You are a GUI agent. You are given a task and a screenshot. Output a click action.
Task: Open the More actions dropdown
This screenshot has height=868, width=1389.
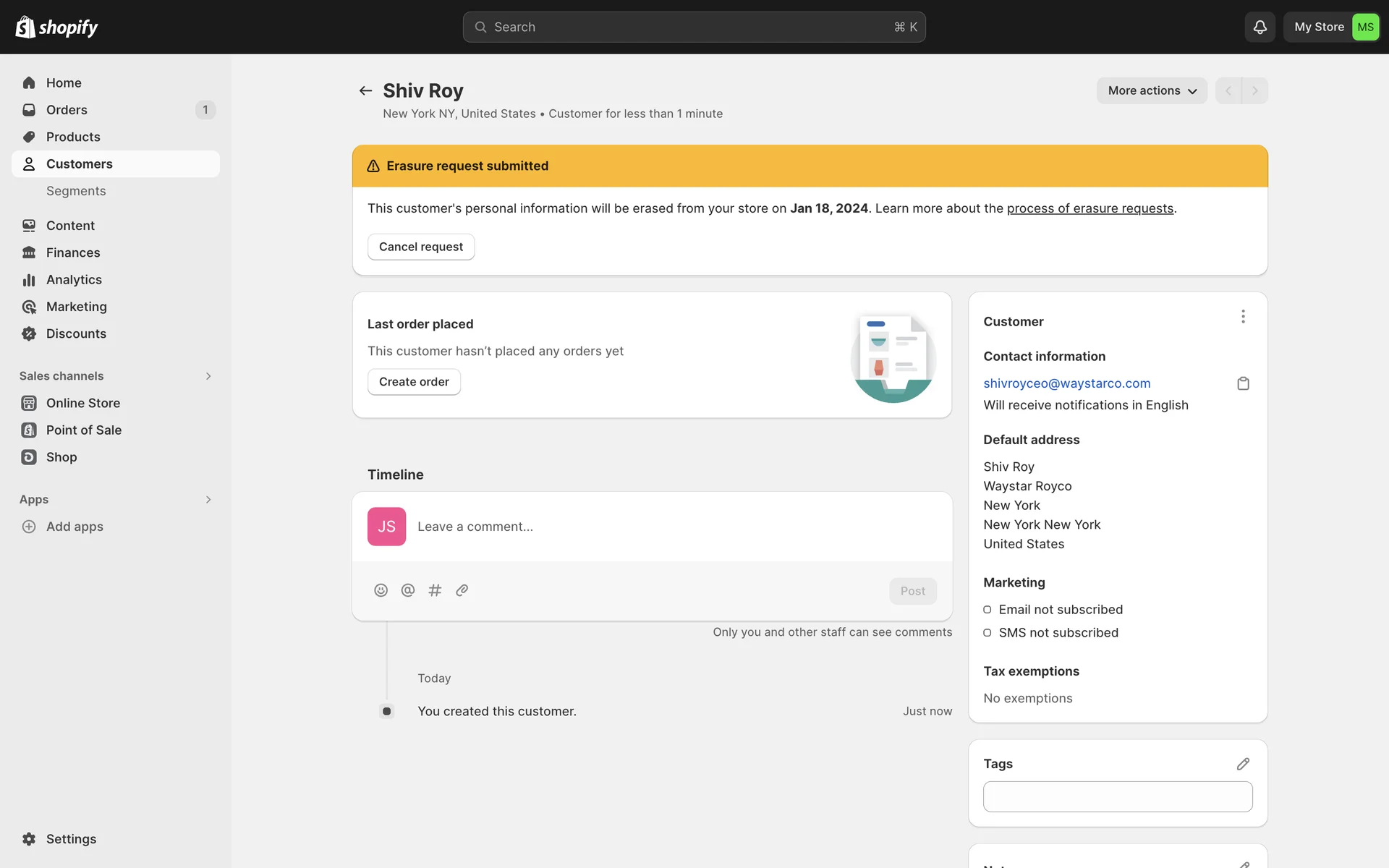[1152, 90]
